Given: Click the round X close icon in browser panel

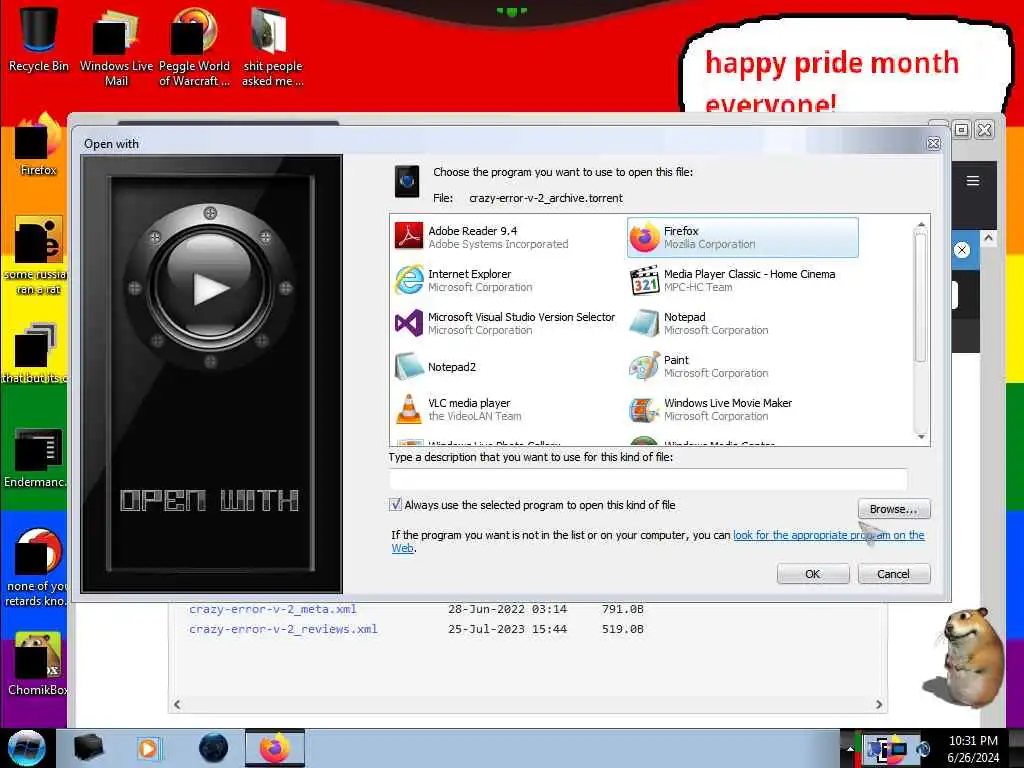Looking at the screenshot, I should point(961,249).
